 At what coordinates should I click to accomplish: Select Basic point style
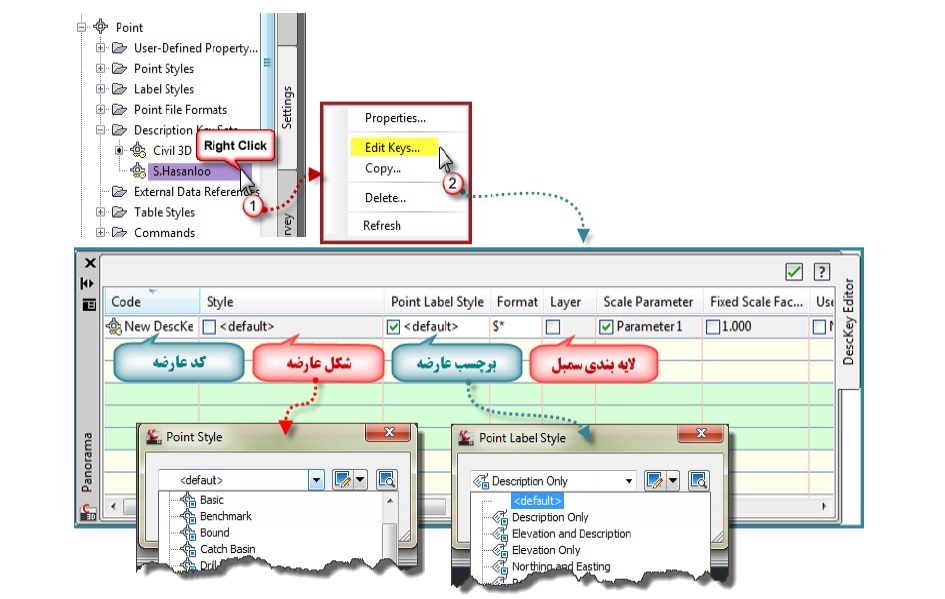point(212,500)
